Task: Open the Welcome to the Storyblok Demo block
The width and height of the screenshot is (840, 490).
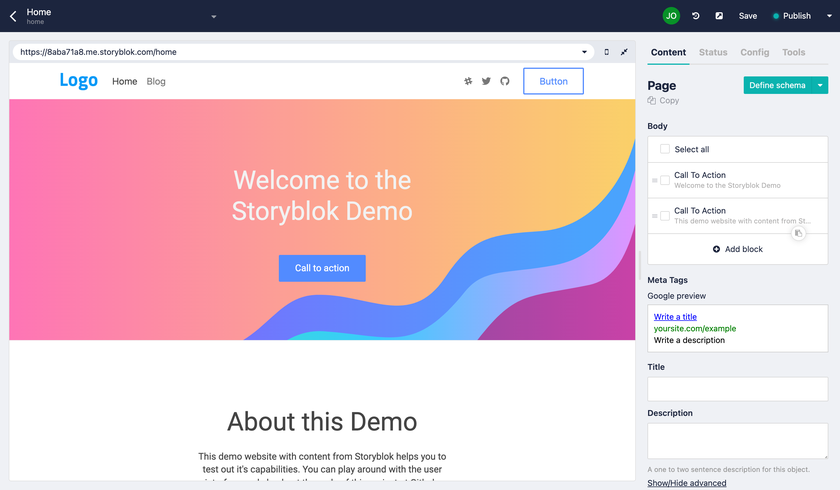Action: pos(738,180)
